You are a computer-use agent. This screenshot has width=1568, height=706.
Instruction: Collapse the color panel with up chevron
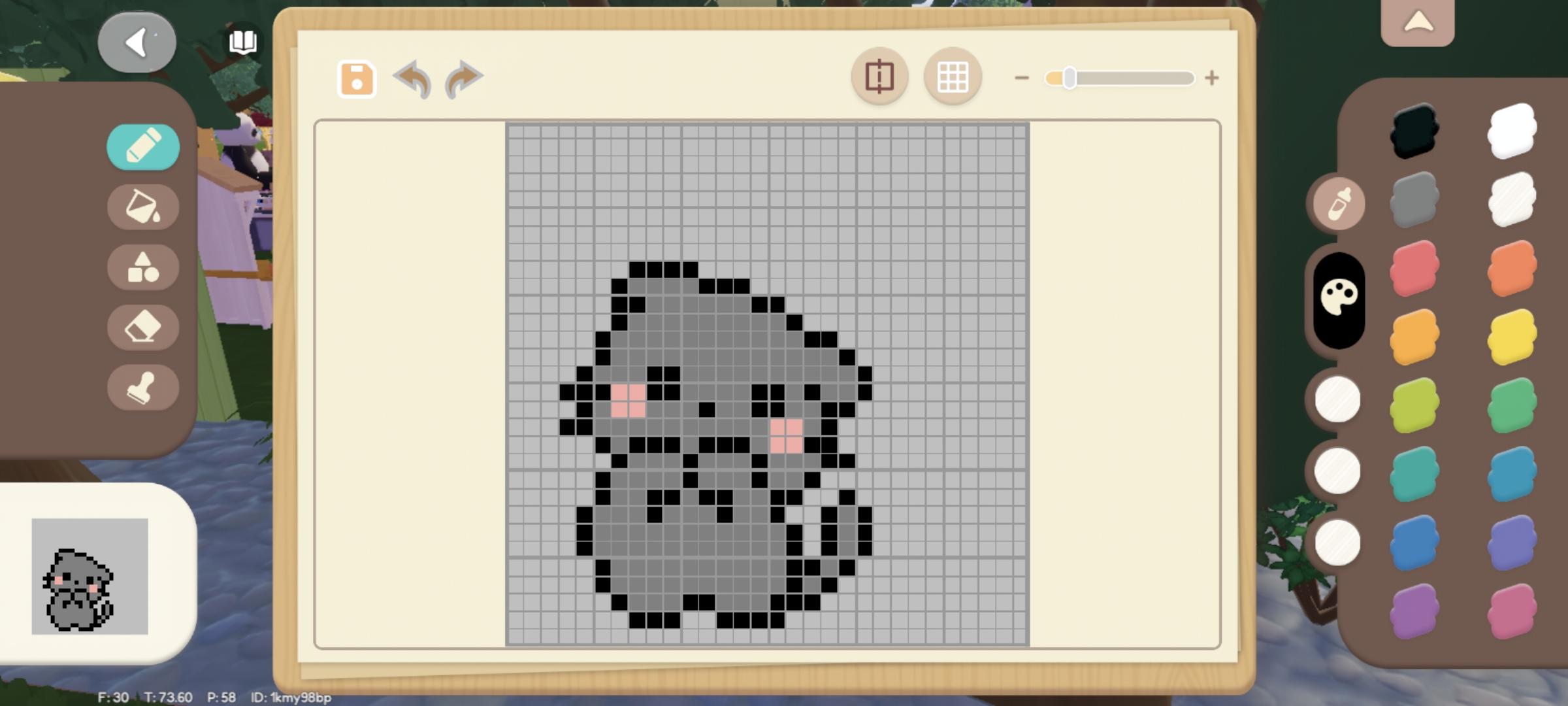tap(1418, 24)
